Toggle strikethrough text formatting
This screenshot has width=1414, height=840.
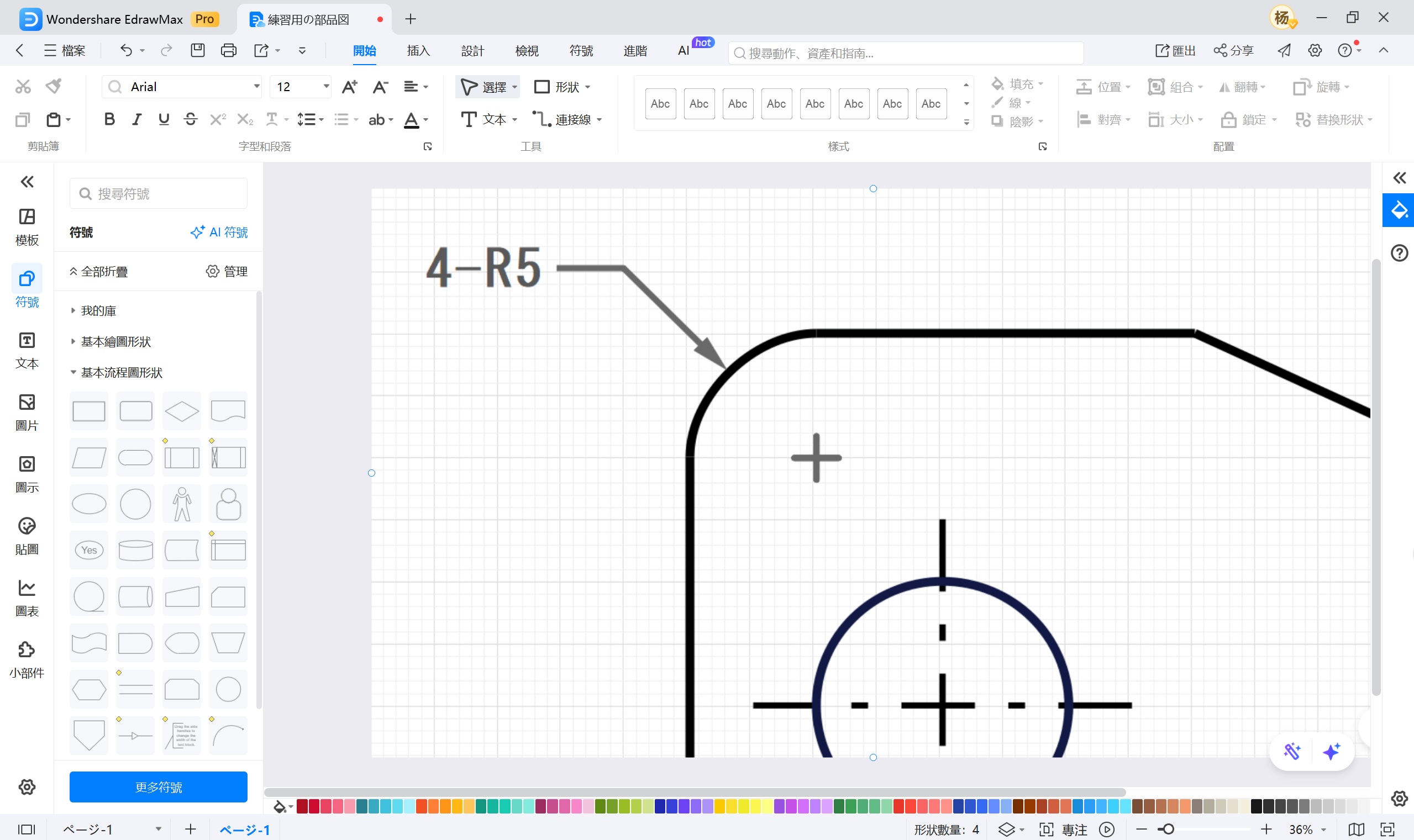190,119
